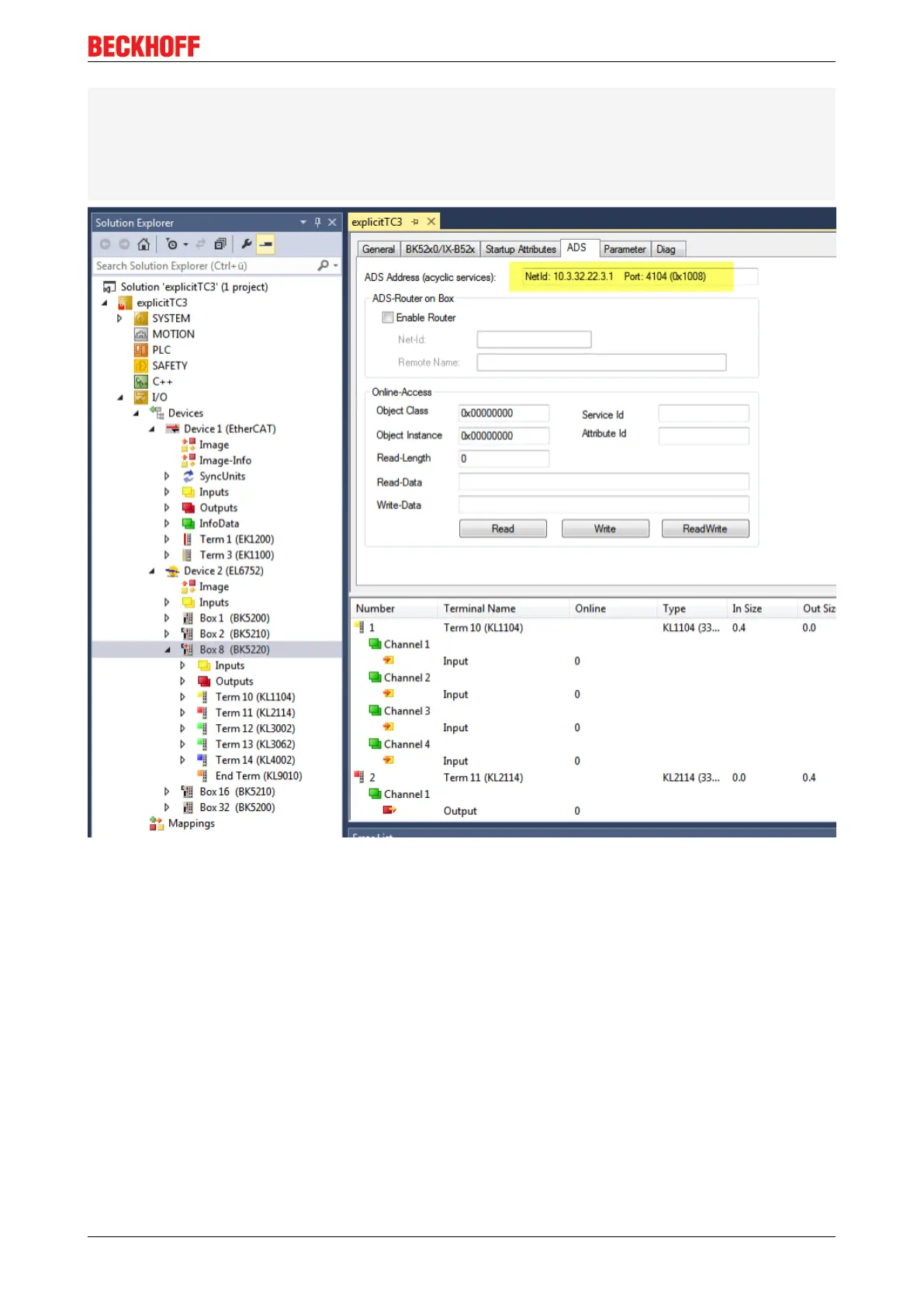Viewport: 924px width, 1307px height.
Task: Open the Startup Attributes tab
Action: coord(521,249)
